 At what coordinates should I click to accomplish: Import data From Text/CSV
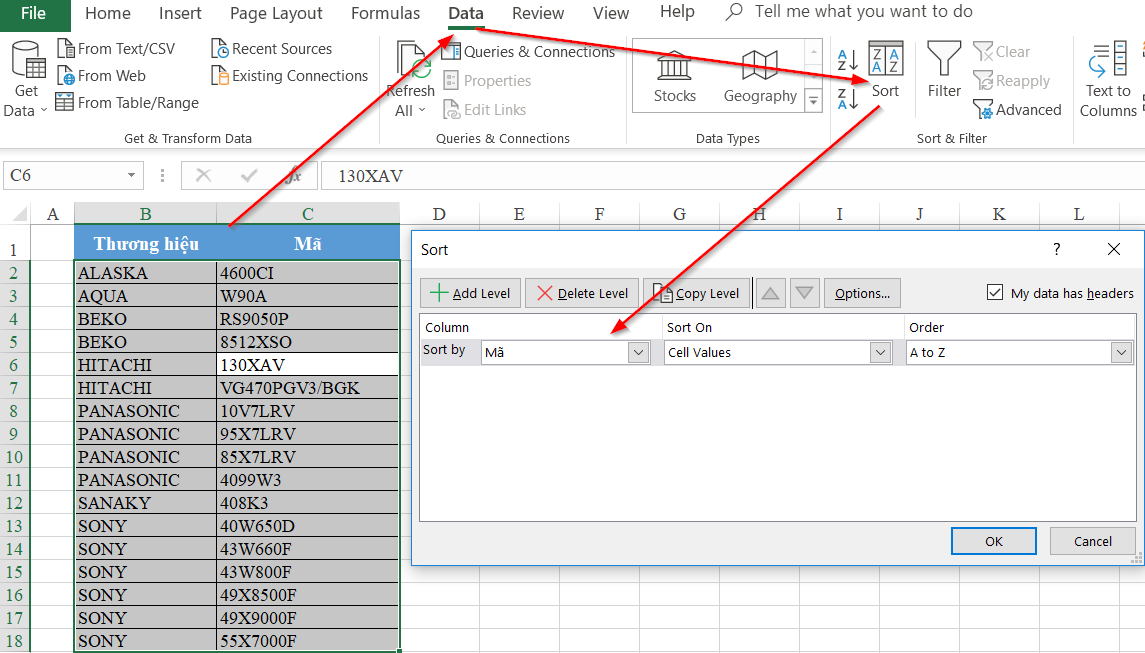point(117,49)
